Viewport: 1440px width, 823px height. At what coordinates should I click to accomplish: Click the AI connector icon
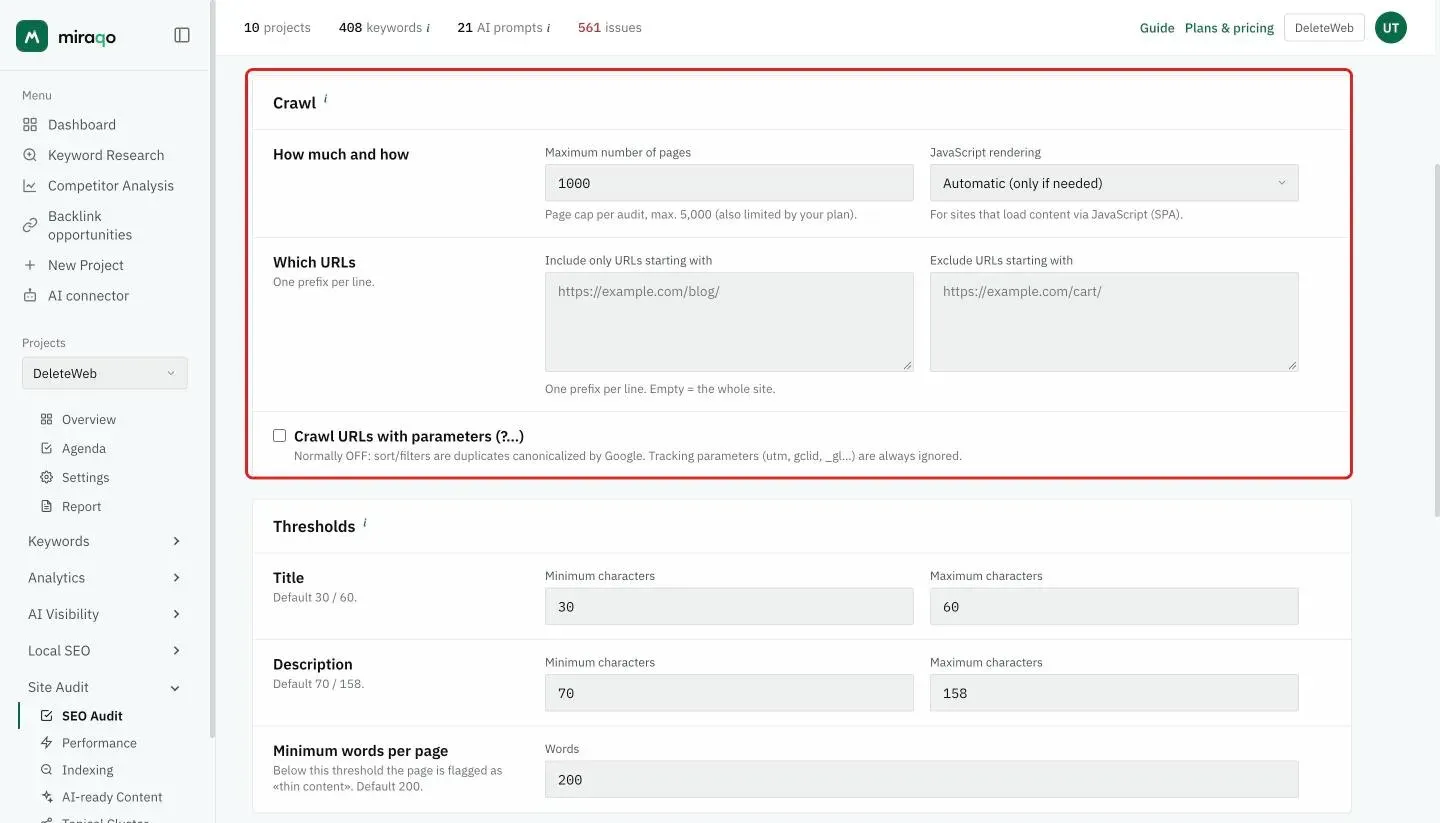(x=30, y=296)
